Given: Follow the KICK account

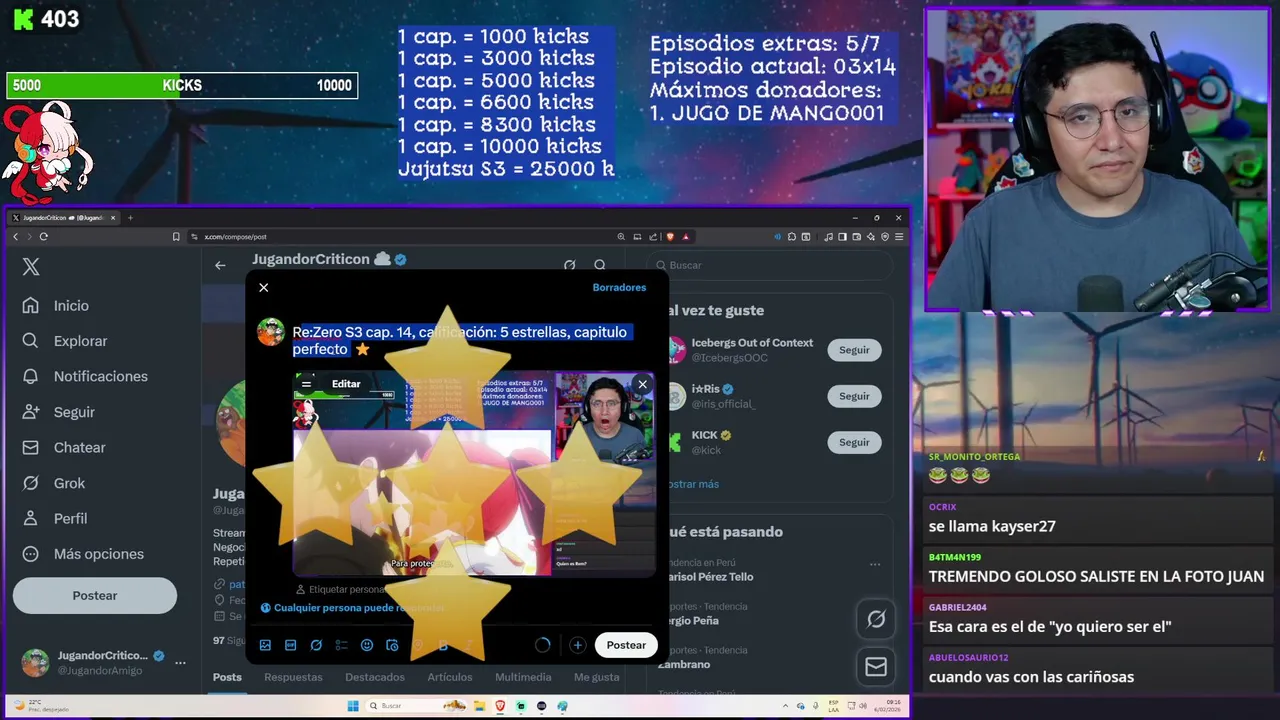Looking at the screenshot, I should pyautogui.click(x=854, y=442).
